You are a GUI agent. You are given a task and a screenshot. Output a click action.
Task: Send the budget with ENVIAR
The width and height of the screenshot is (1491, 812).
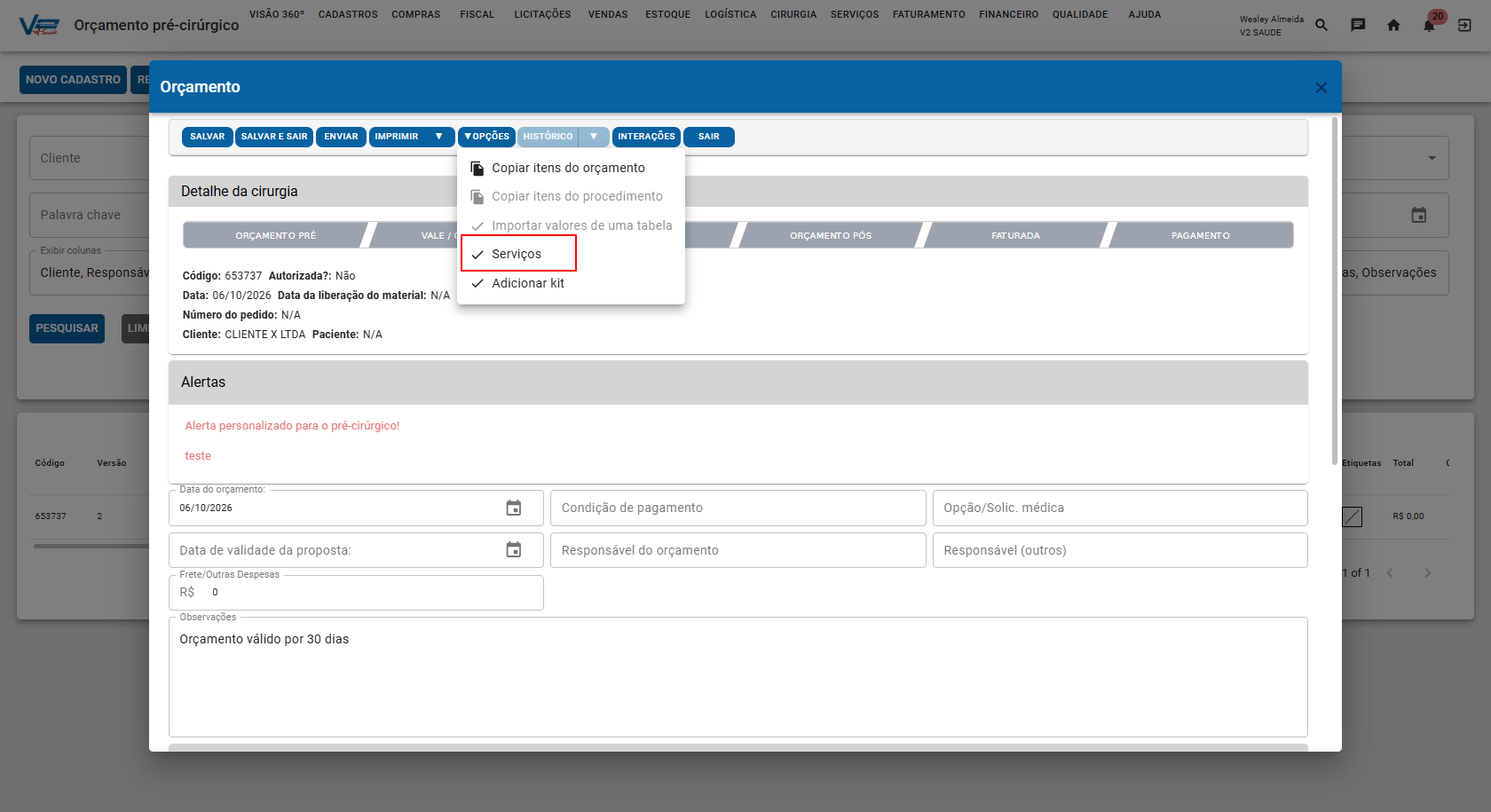click(x=341, y=137)
